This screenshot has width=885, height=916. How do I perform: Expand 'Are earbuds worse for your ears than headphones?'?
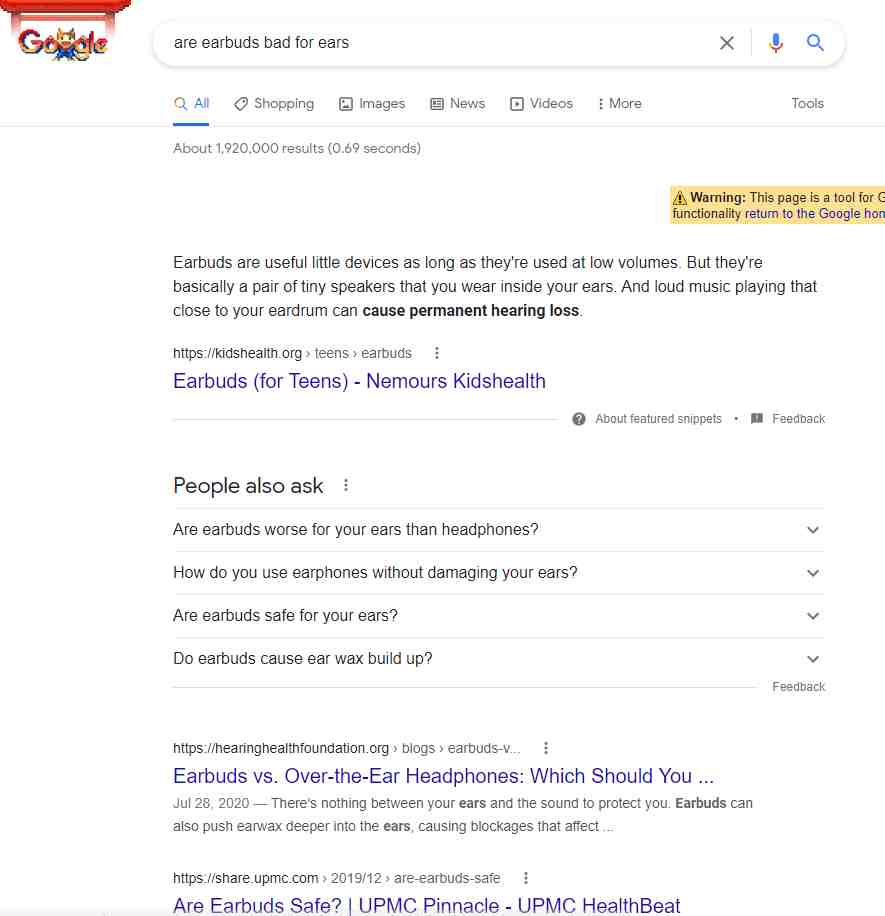click(498, 530)
